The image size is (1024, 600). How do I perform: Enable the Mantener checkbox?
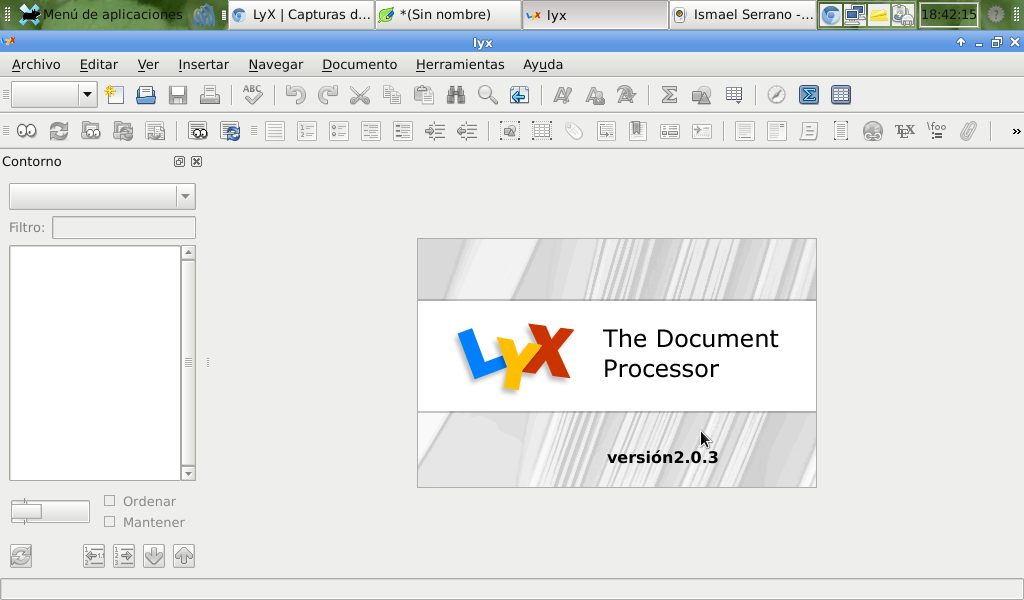tap(110, 522)
